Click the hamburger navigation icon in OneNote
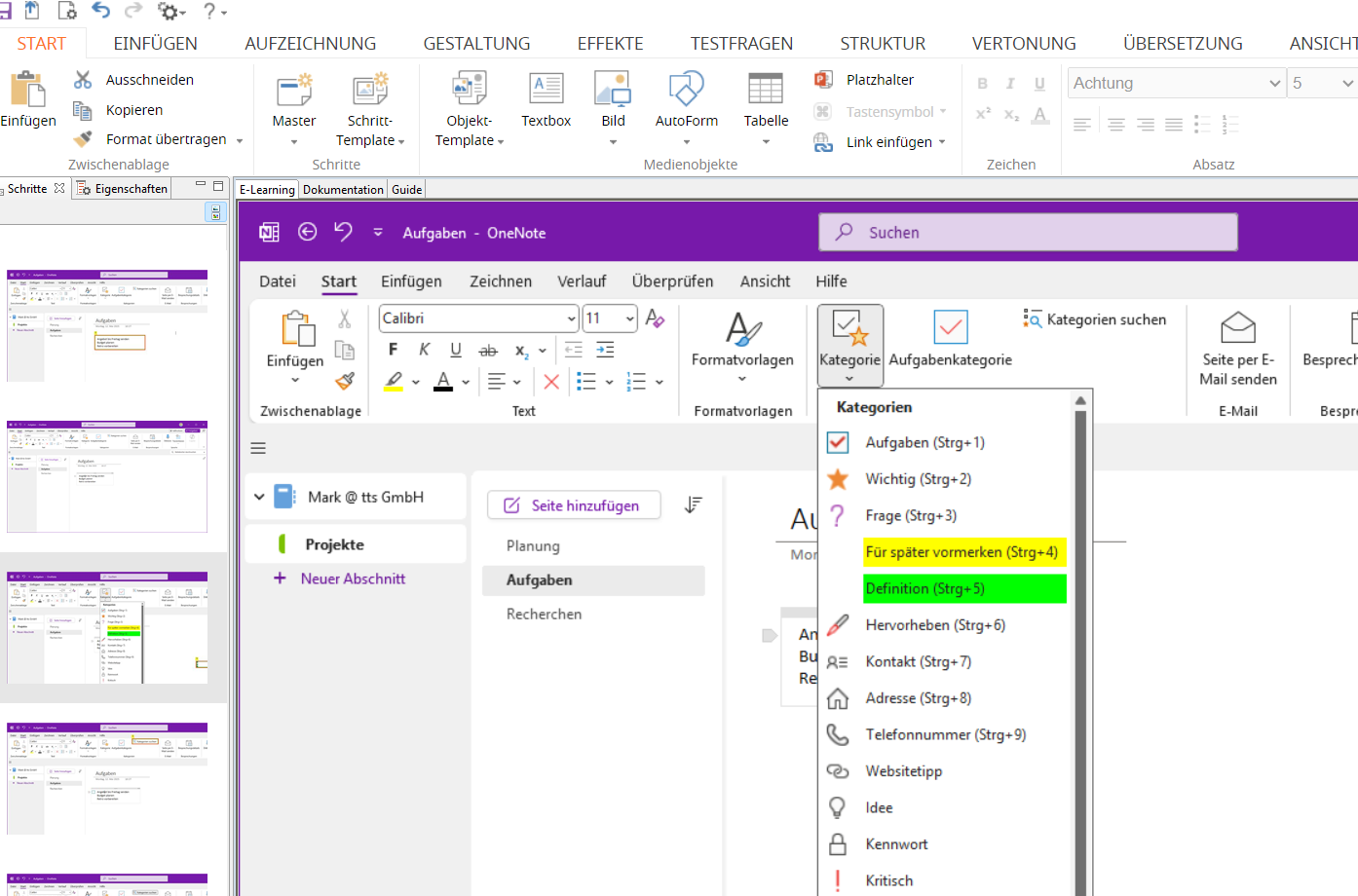 click(258, 448)
